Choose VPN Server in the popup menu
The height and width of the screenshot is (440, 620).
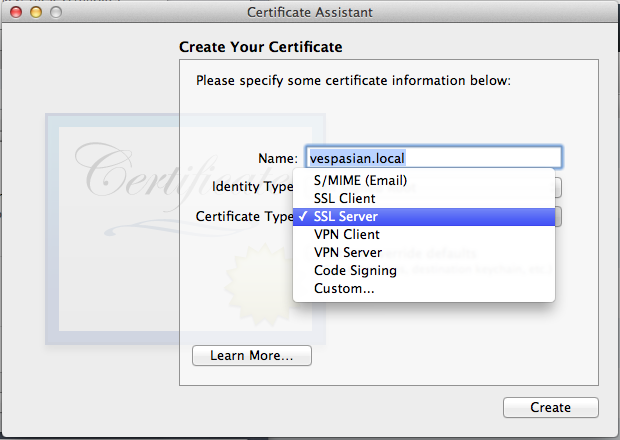click(x=423, y=252)
